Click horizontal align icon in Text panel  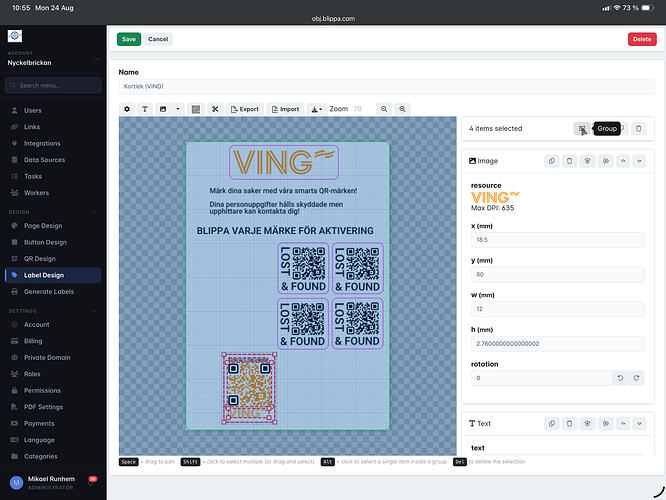[587, 424]
